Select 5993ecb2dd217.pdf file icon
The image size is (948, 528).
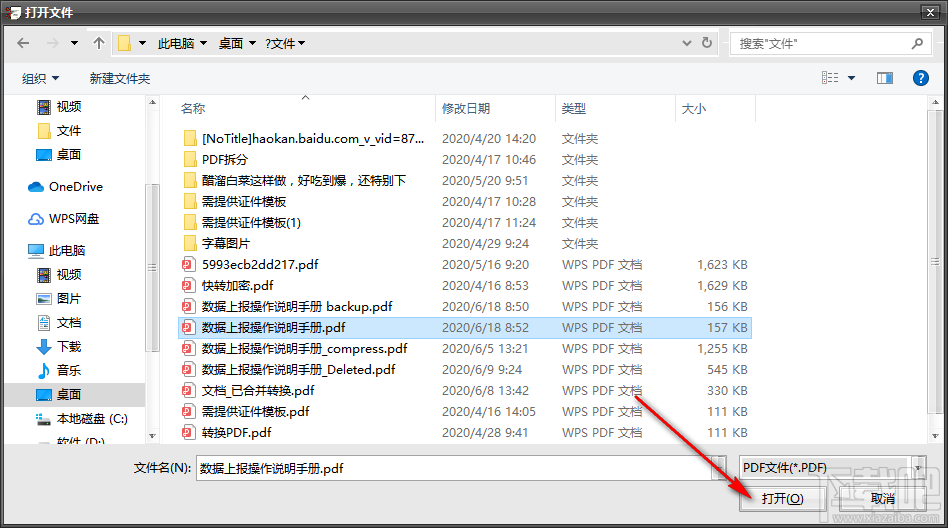point(189,264)
